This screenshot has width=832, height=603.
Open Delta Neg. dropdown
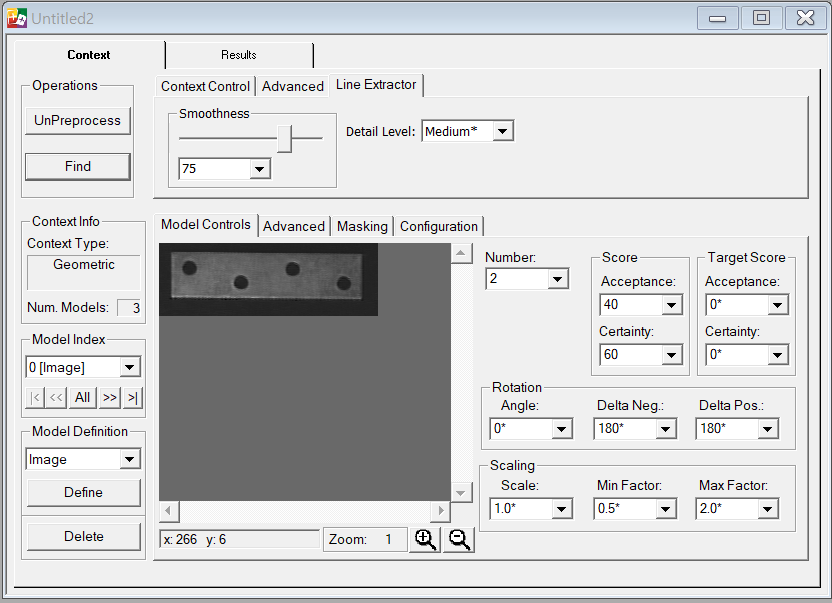(x=665, y=429)
